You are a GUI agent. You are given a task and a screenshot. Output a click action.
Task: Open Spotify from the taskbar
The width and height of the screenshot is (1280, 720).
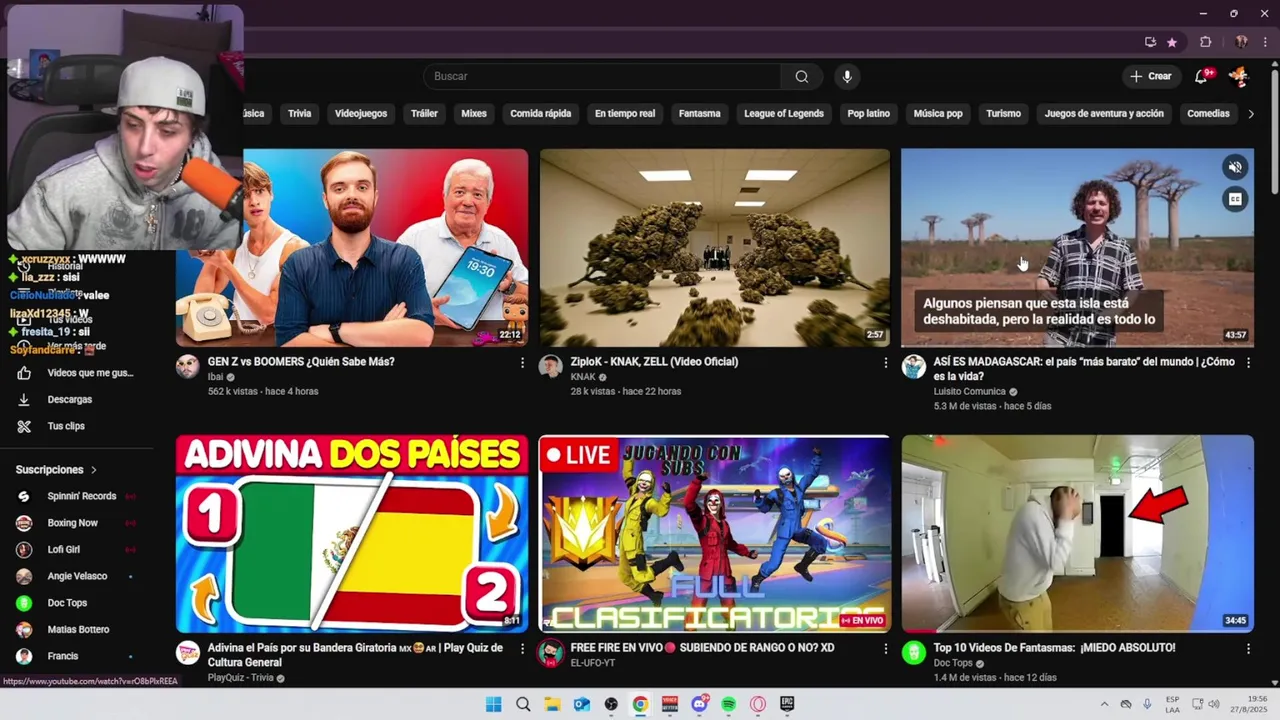tap(728, 704)
